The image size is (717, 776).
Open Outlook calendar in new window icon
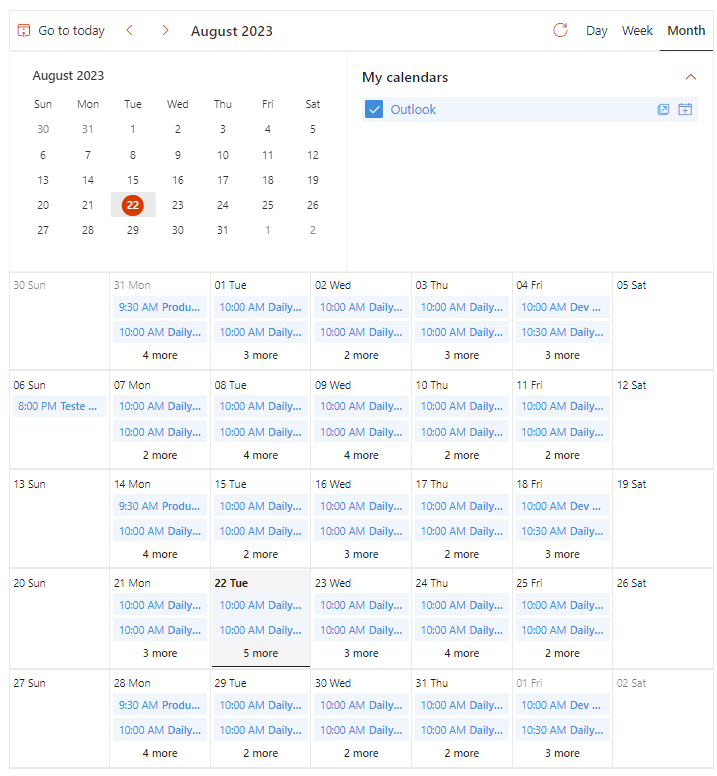tap(663, 109)
